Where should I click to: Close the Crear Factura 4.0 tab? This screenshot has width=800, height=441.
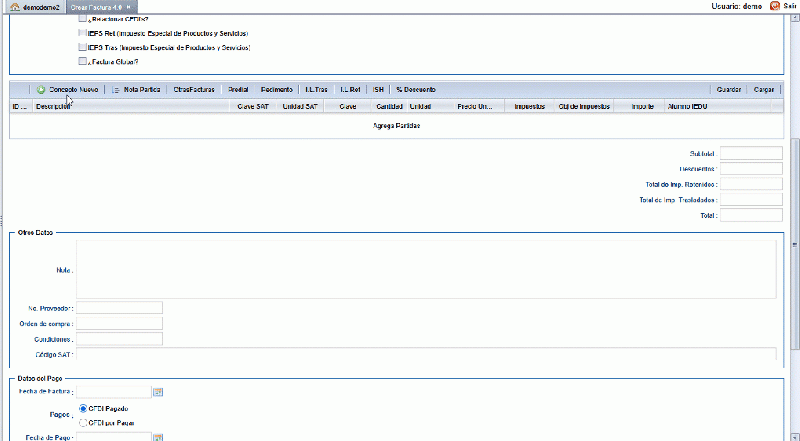(x=129, y=7)
